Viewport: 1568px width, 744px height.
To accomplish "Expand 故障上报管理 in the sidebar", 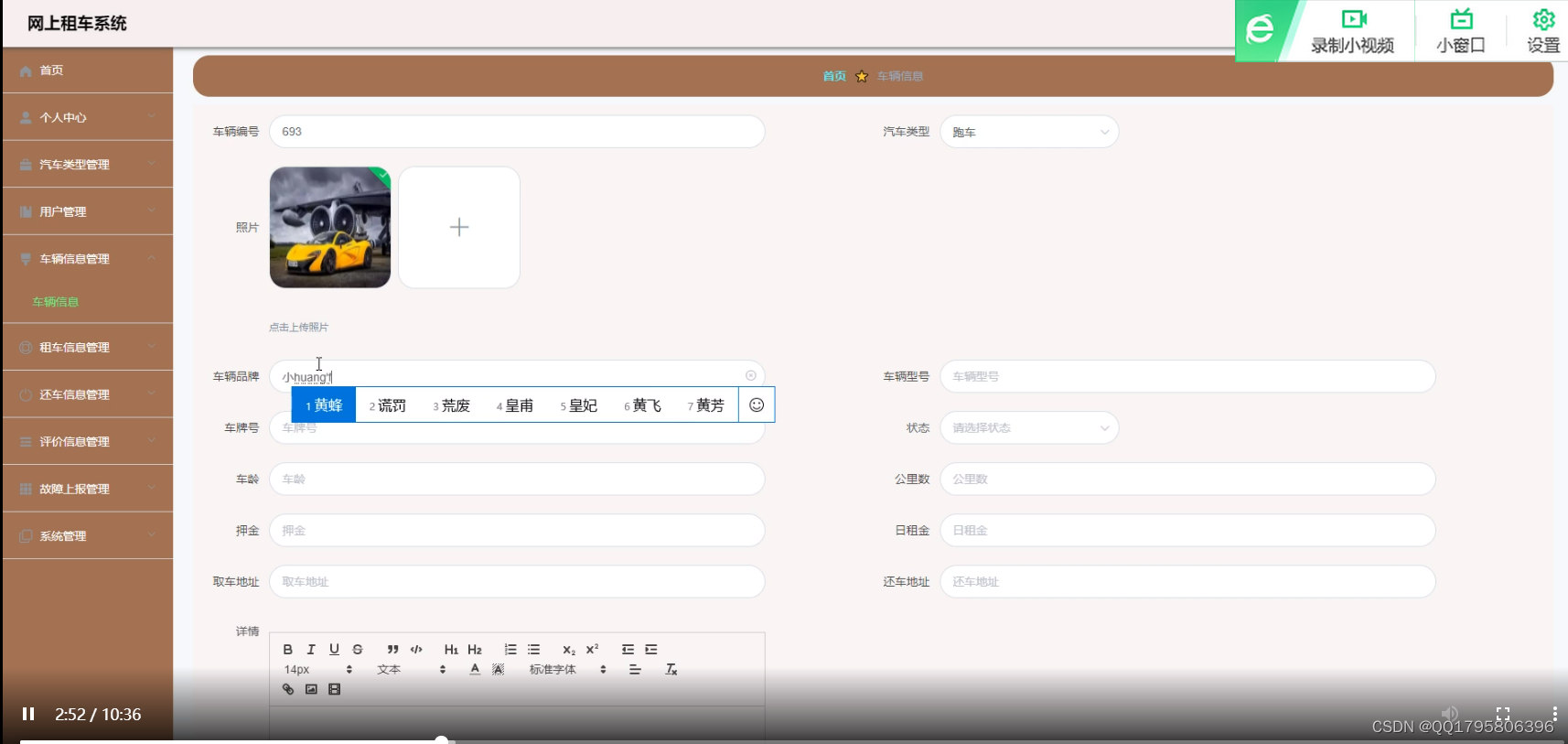I will (88, 489).
